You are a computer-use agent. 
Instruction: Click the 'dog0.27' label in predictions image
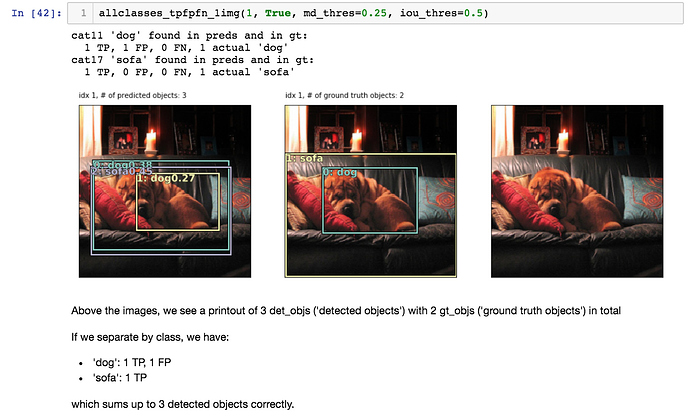point(165,179)
